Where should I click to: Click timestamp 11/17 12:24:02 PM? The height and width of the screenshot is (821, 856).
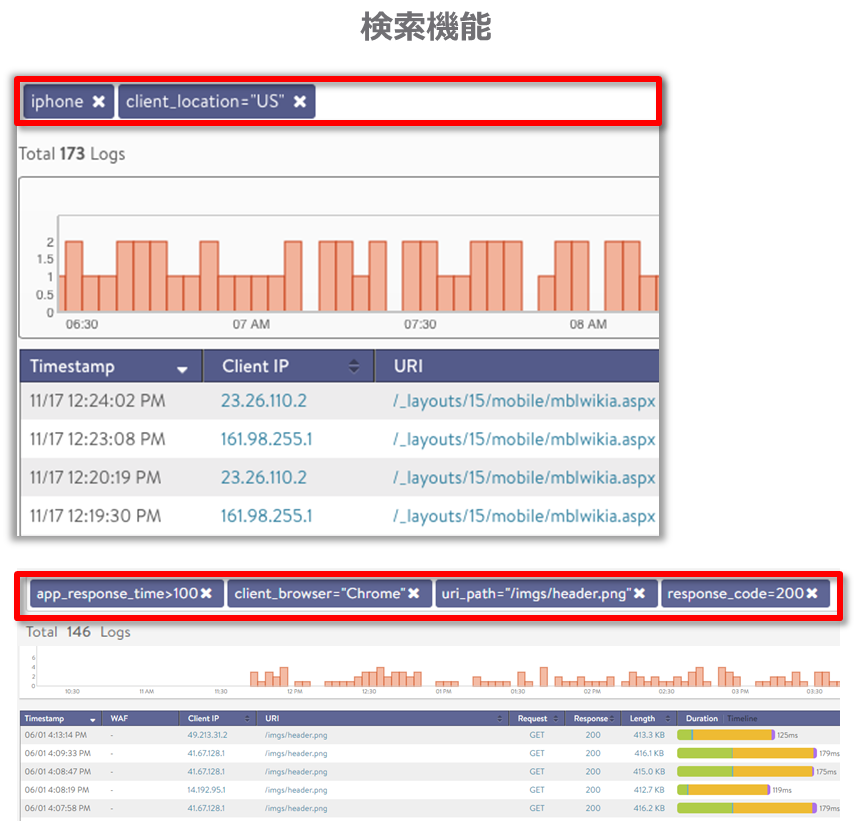(97, 401)
